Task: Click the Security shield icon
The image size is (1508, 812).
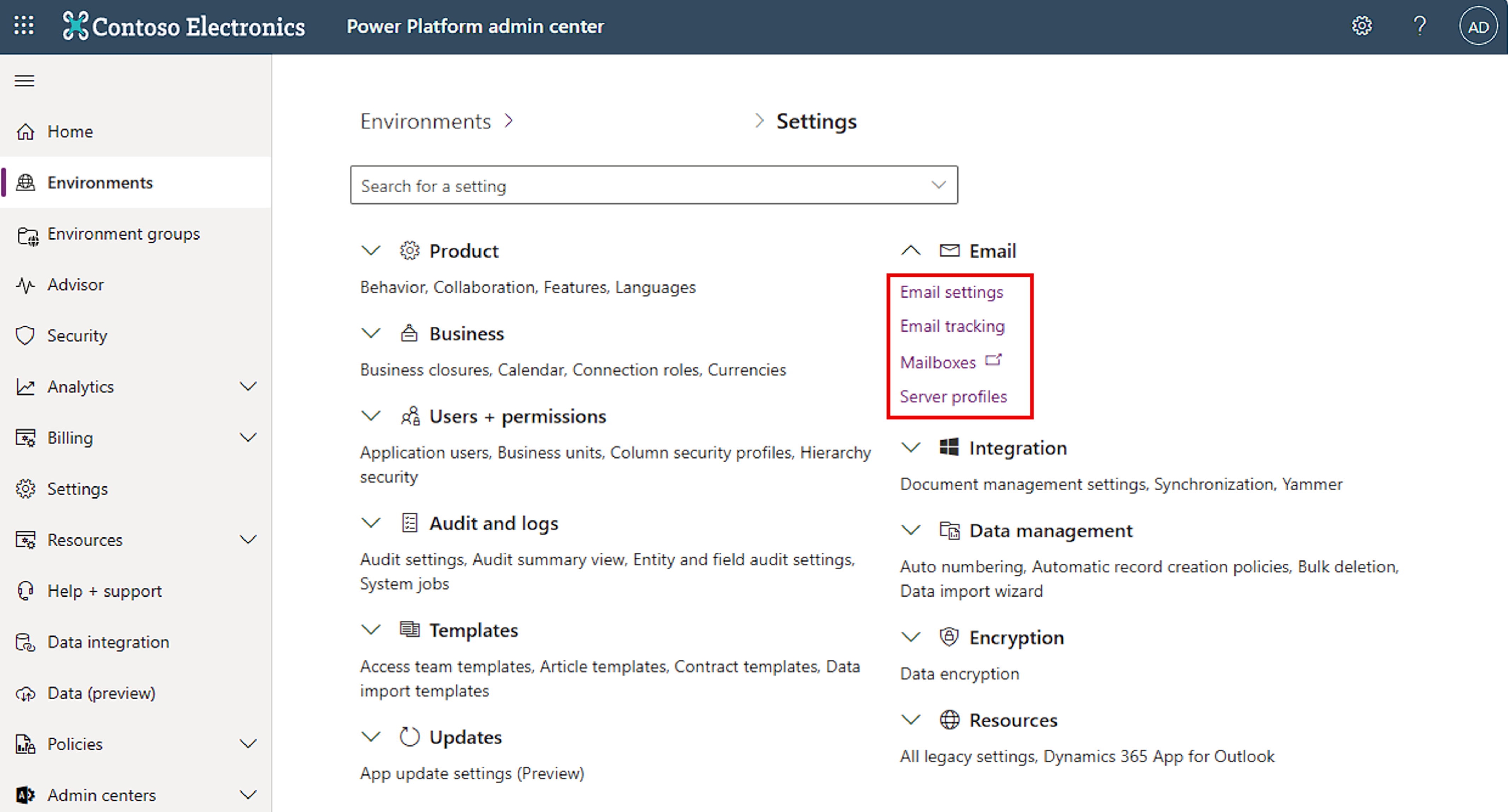Action: 25,335
